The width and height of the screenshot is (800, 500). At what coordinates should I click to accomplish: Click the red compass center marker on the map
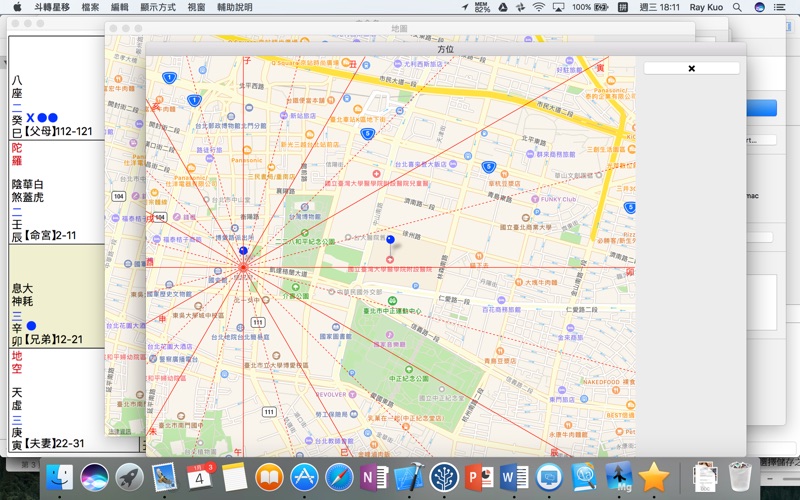tap(243, 268)
